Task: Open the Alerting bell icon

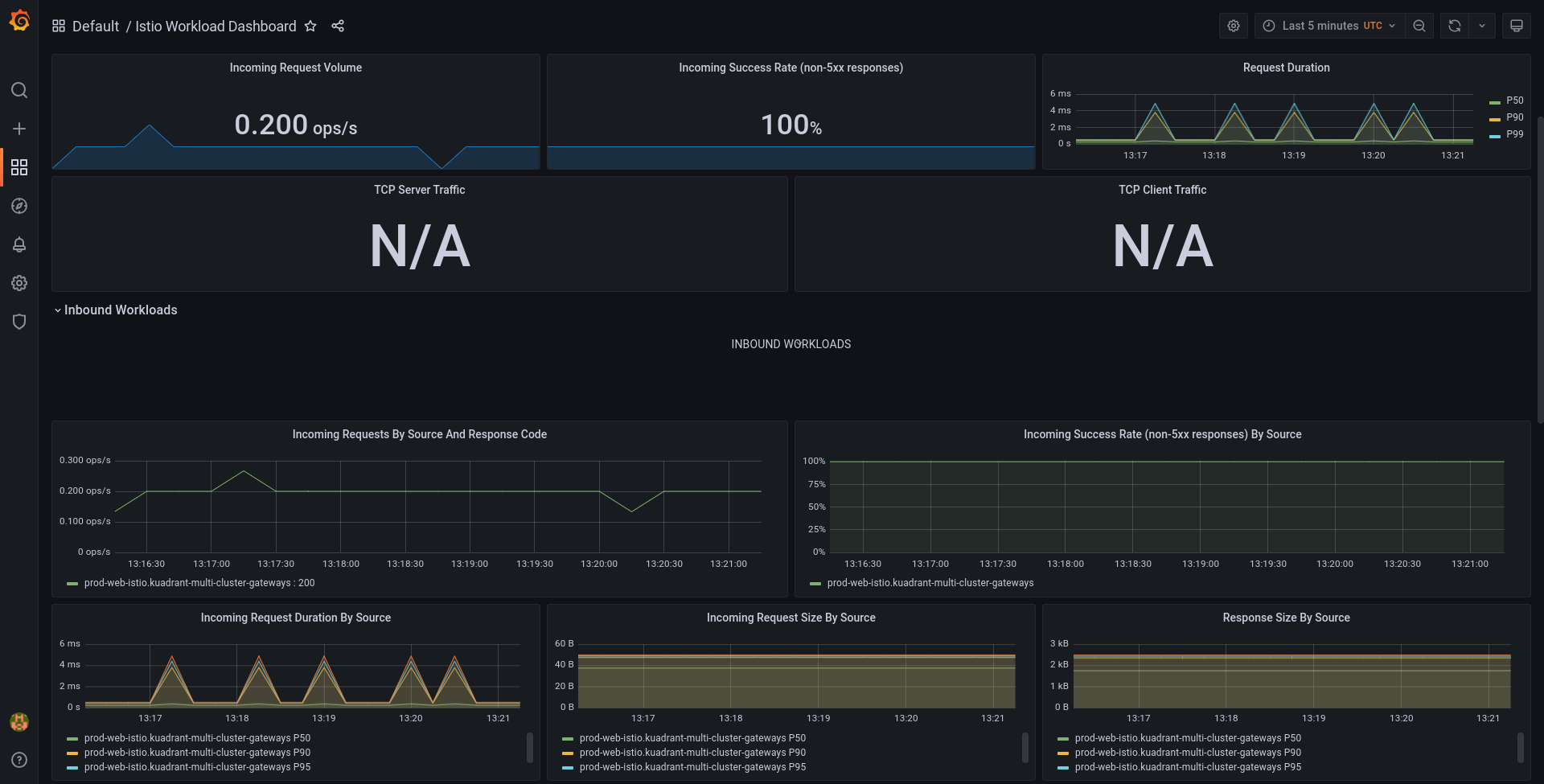Action: pyautogui.click(x=19, y=244)
